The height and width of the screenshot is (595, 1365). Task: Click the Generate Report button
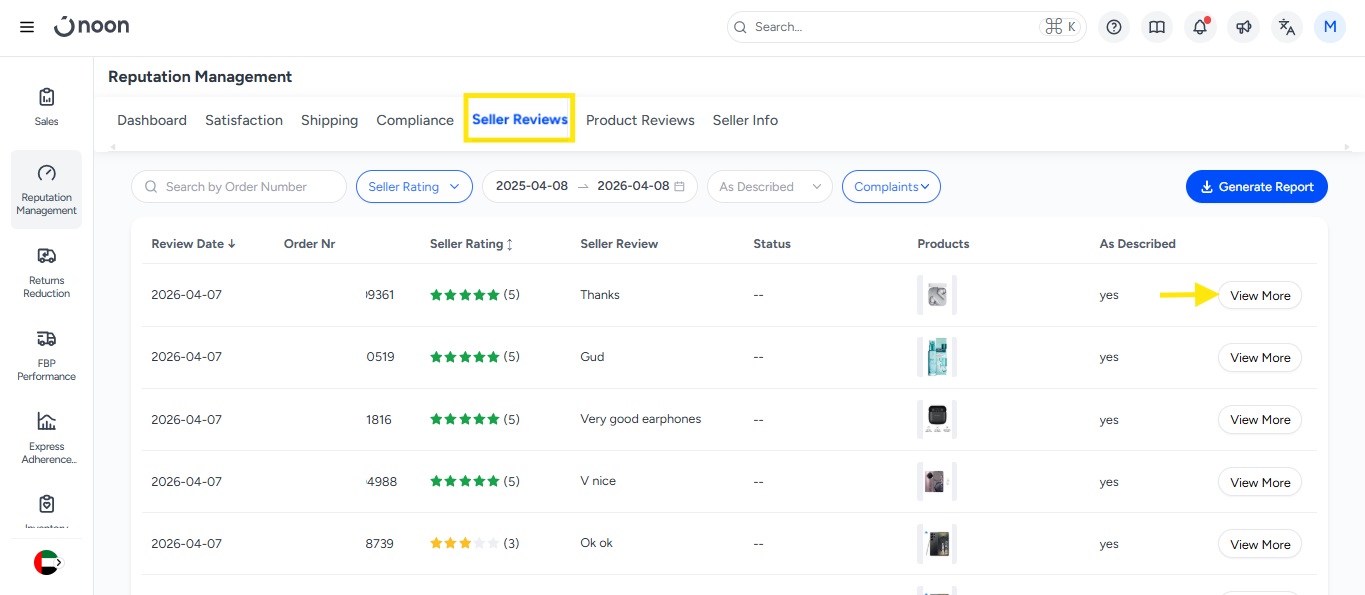(1256, 187)
